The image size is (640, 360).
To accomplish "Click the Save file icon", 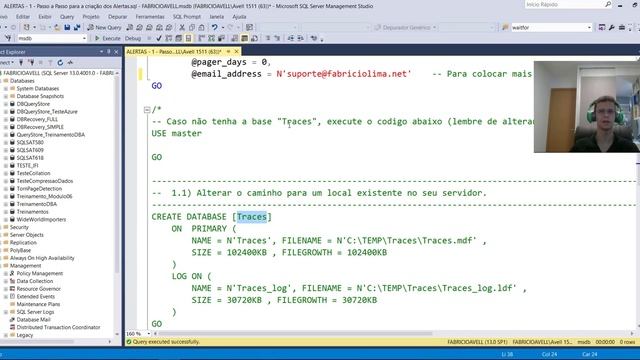I will click(x=67, y=27).
